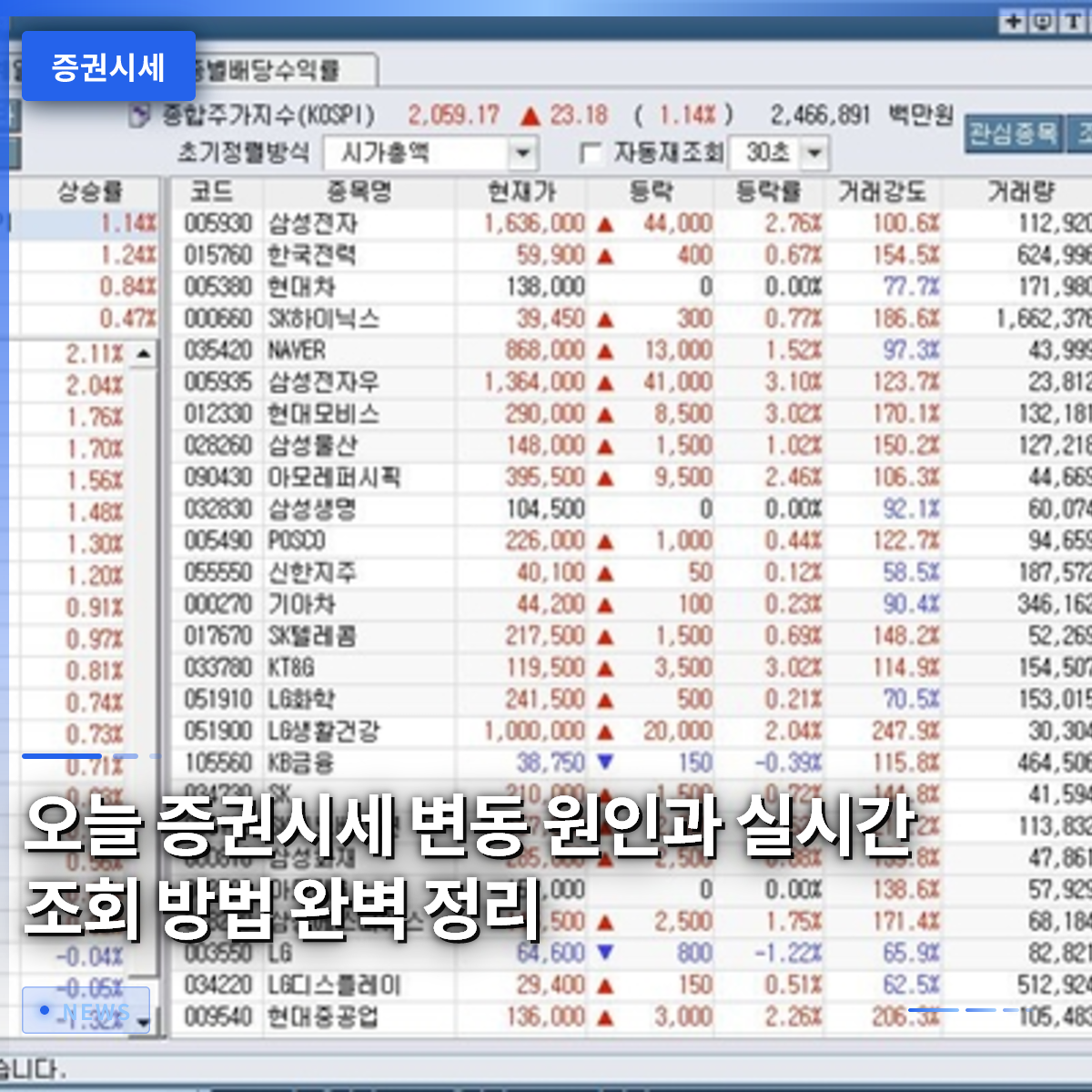Select the LG화학 stock name
This screenshot has height=1092, width=1092.
pos(301,699)
